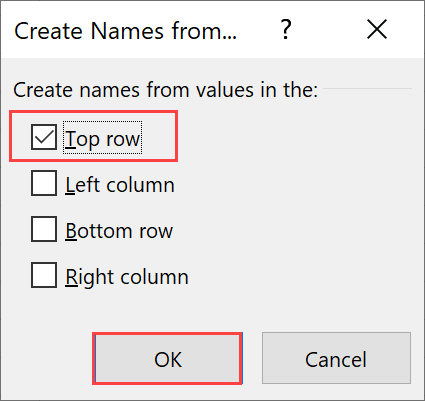425x401 pixels.
Task: Select the "Left column" label text
Action: point(120,185)
